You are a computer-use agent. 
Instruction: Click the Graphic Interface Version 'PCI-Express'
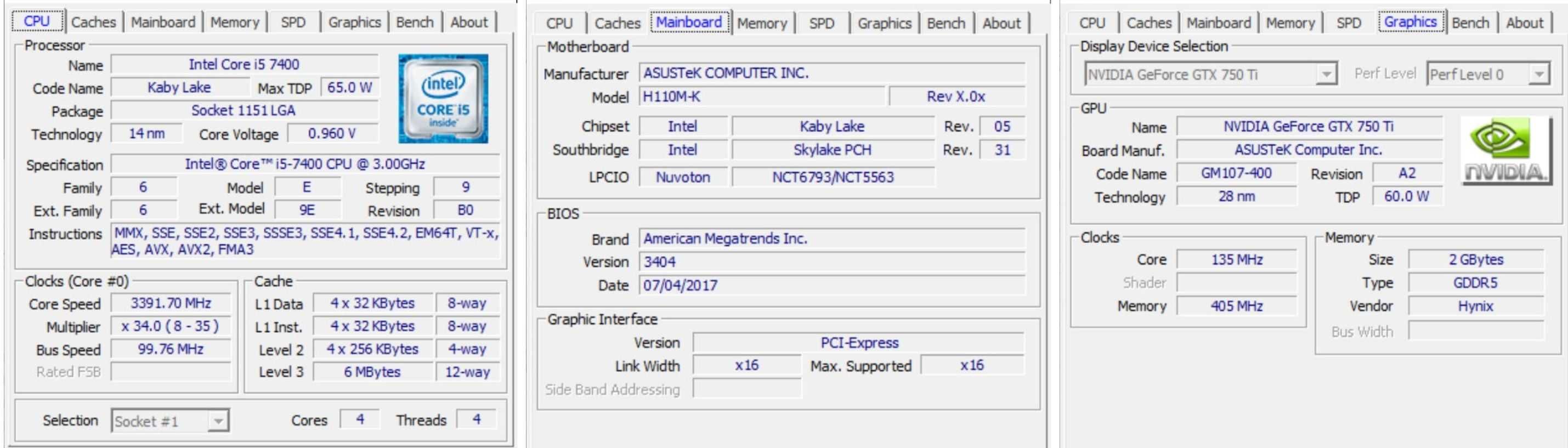point(859,343)
